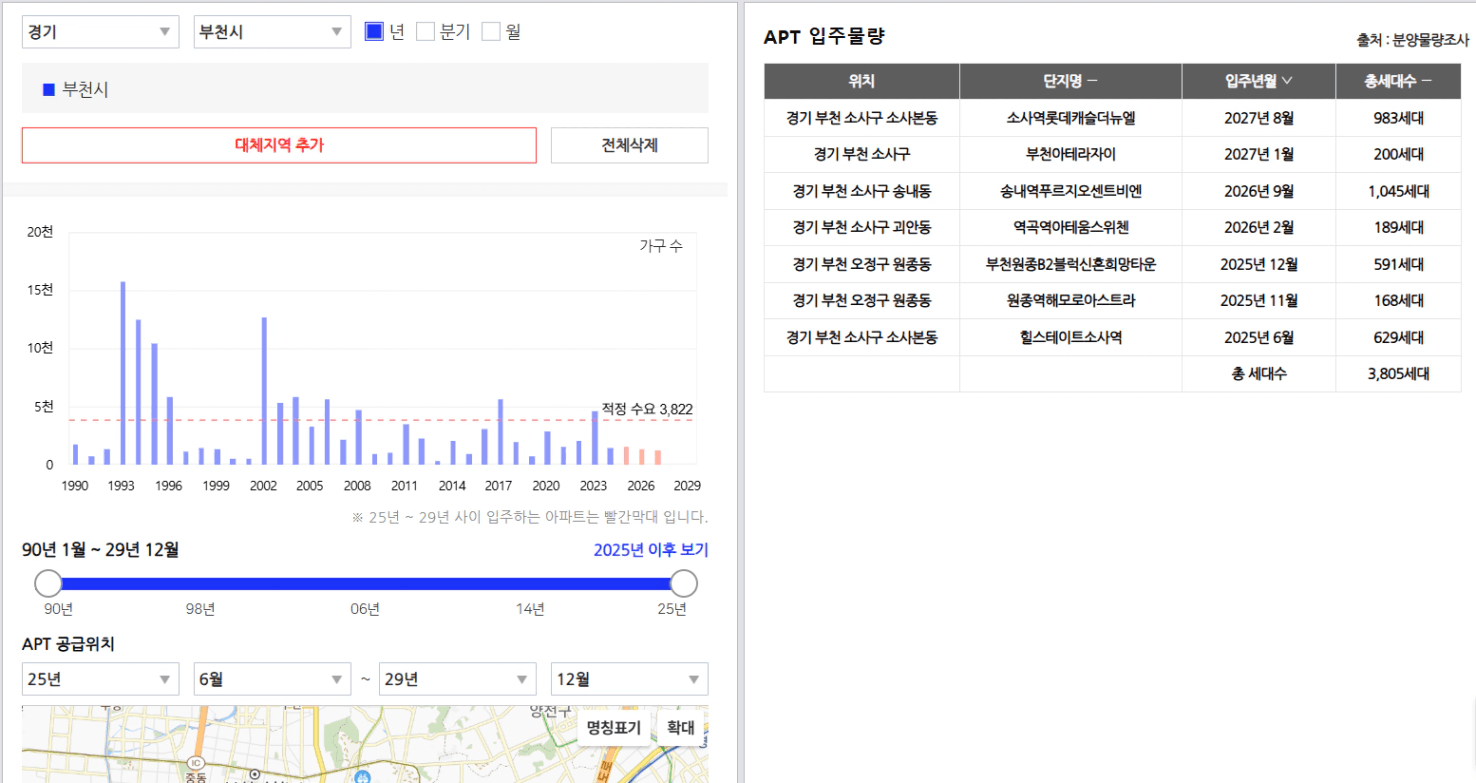1476x783 pixels.
Task: Sort by the 총세대수 column header
Action: (1398, 81)
